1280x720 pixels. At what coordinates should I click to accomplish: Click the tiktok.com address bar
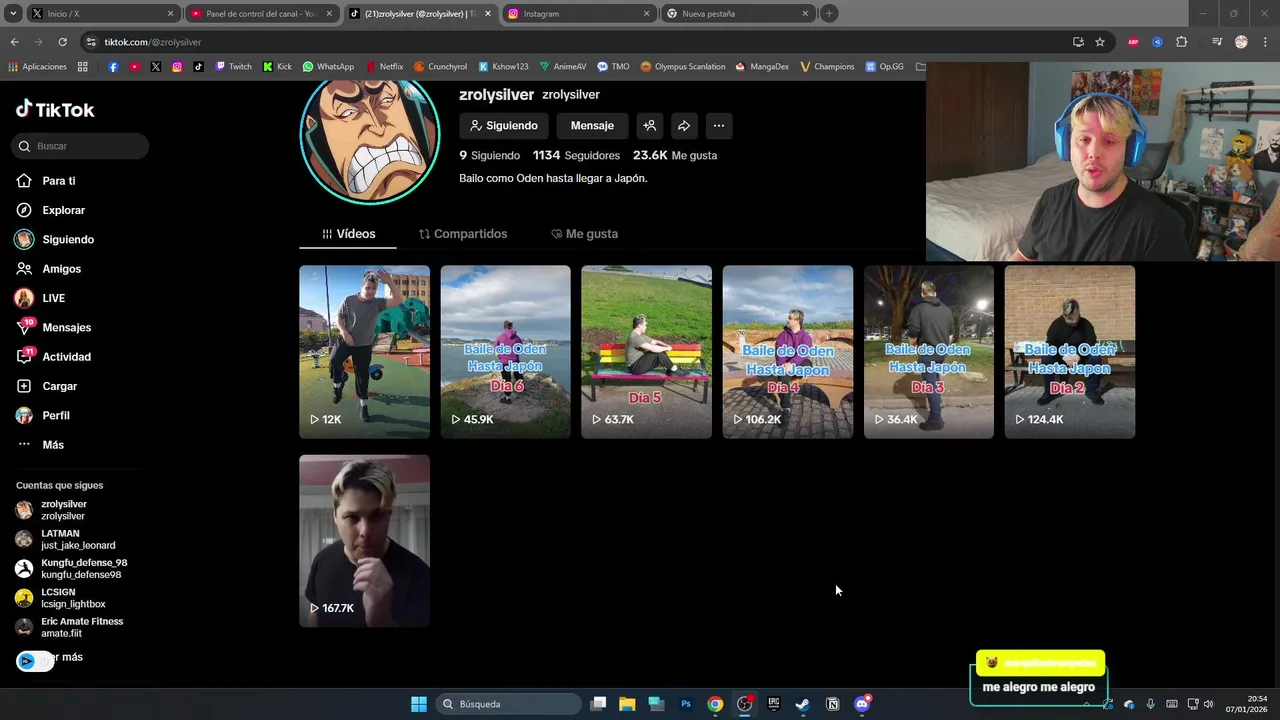click(580, 42)
